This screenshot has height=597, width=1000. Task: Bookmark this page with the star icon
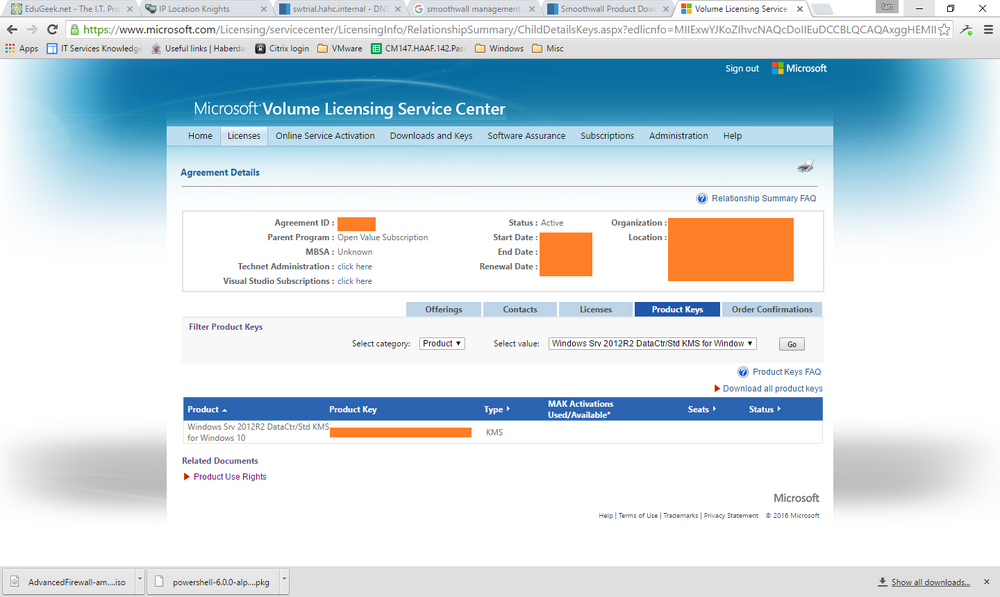(944, 29)
